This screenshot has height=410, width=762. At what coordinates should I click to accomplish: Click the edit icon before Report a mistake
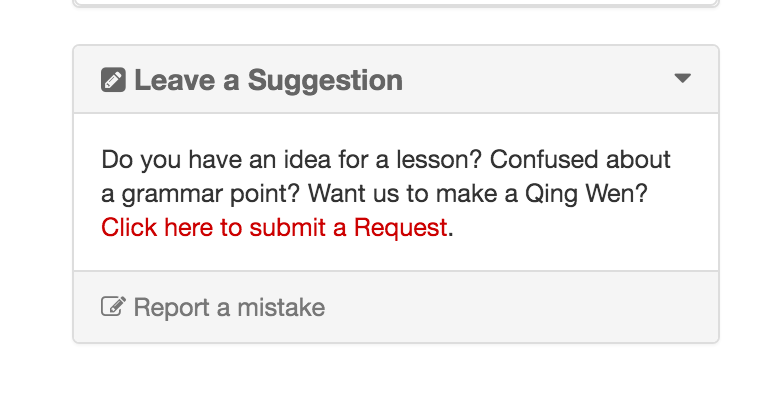113,307
